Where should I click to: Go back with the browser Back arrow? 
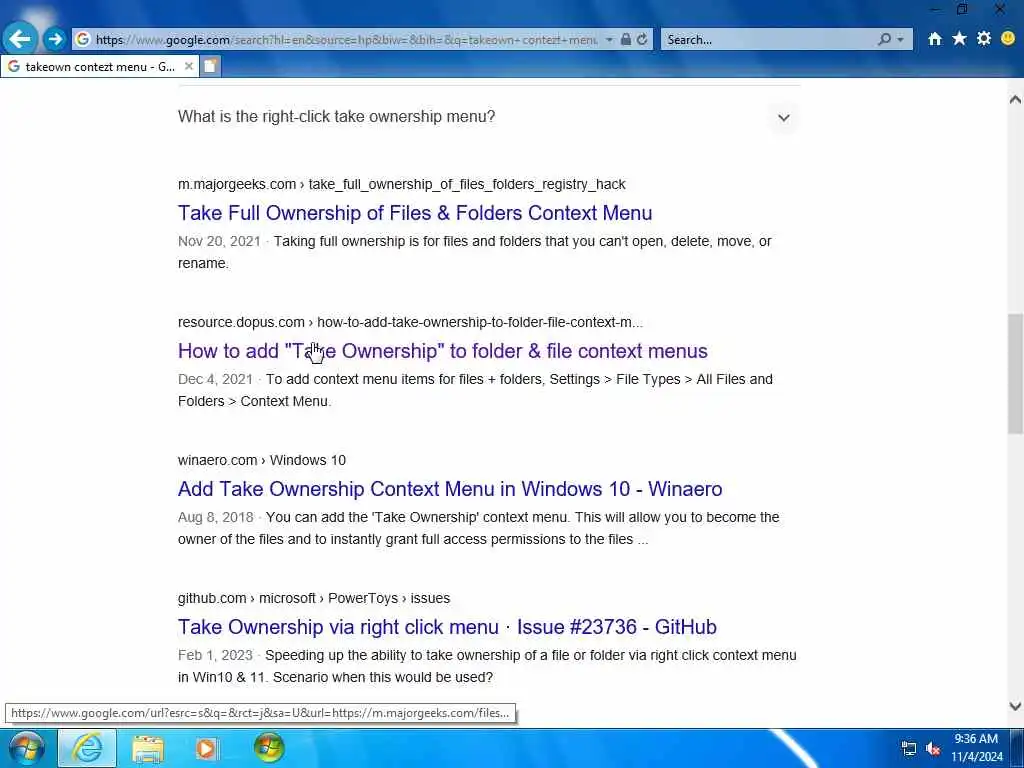(20, 39)
